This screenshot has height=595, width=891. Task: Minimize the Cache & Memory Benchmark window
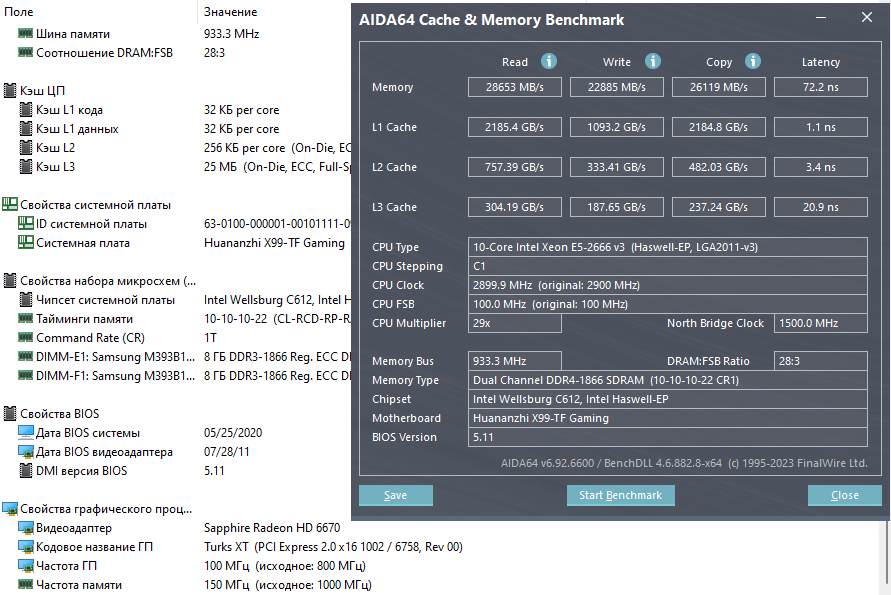[821, 18]
